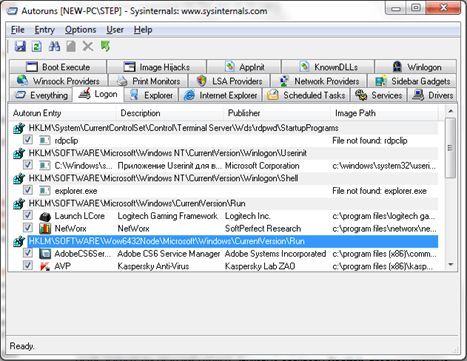Switch to the Winlogon tab
The width and height of the screenshot is (467, 361).
click(416, 67)
